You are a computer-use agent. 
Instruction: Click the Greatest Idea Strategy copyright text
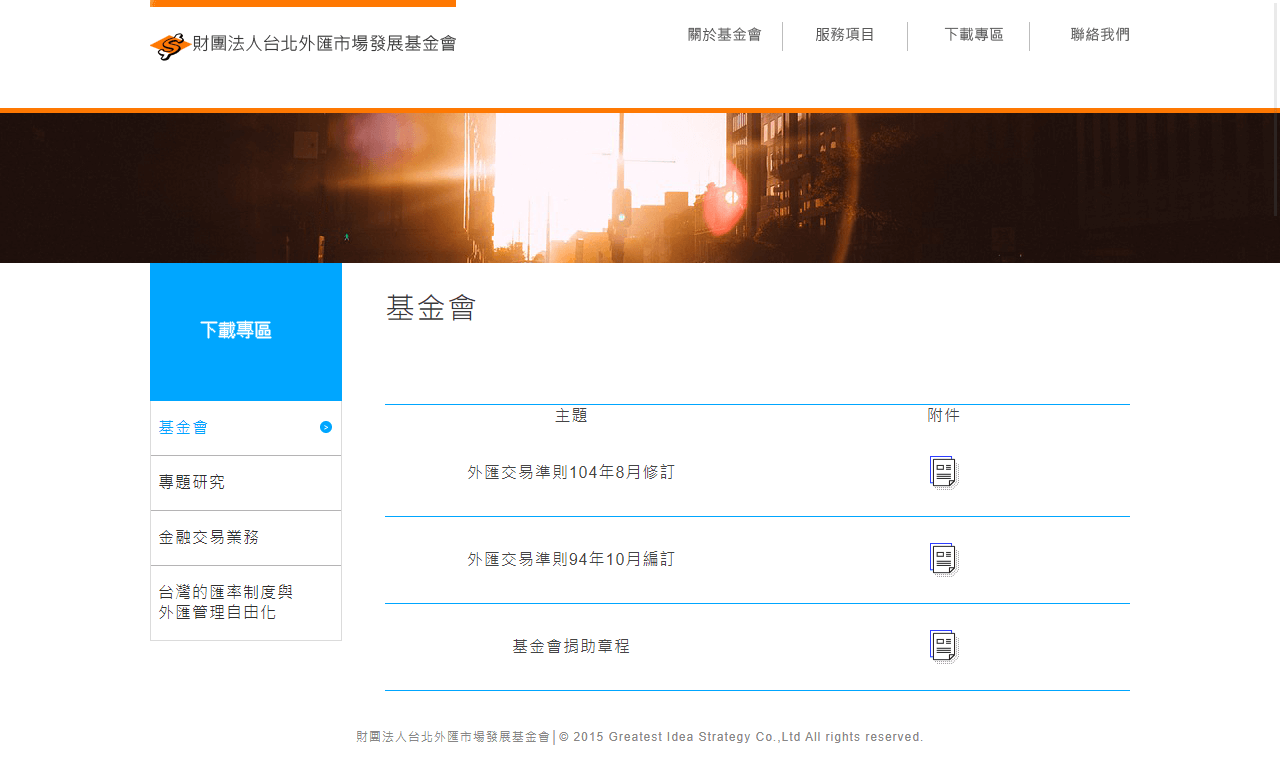pos(741,737)
